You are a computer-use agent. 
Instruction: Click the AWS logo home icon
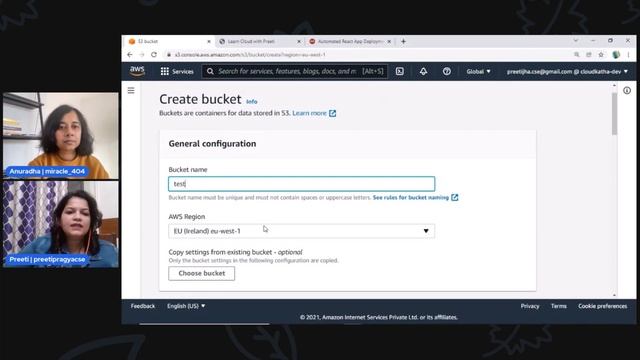(137, 71)
